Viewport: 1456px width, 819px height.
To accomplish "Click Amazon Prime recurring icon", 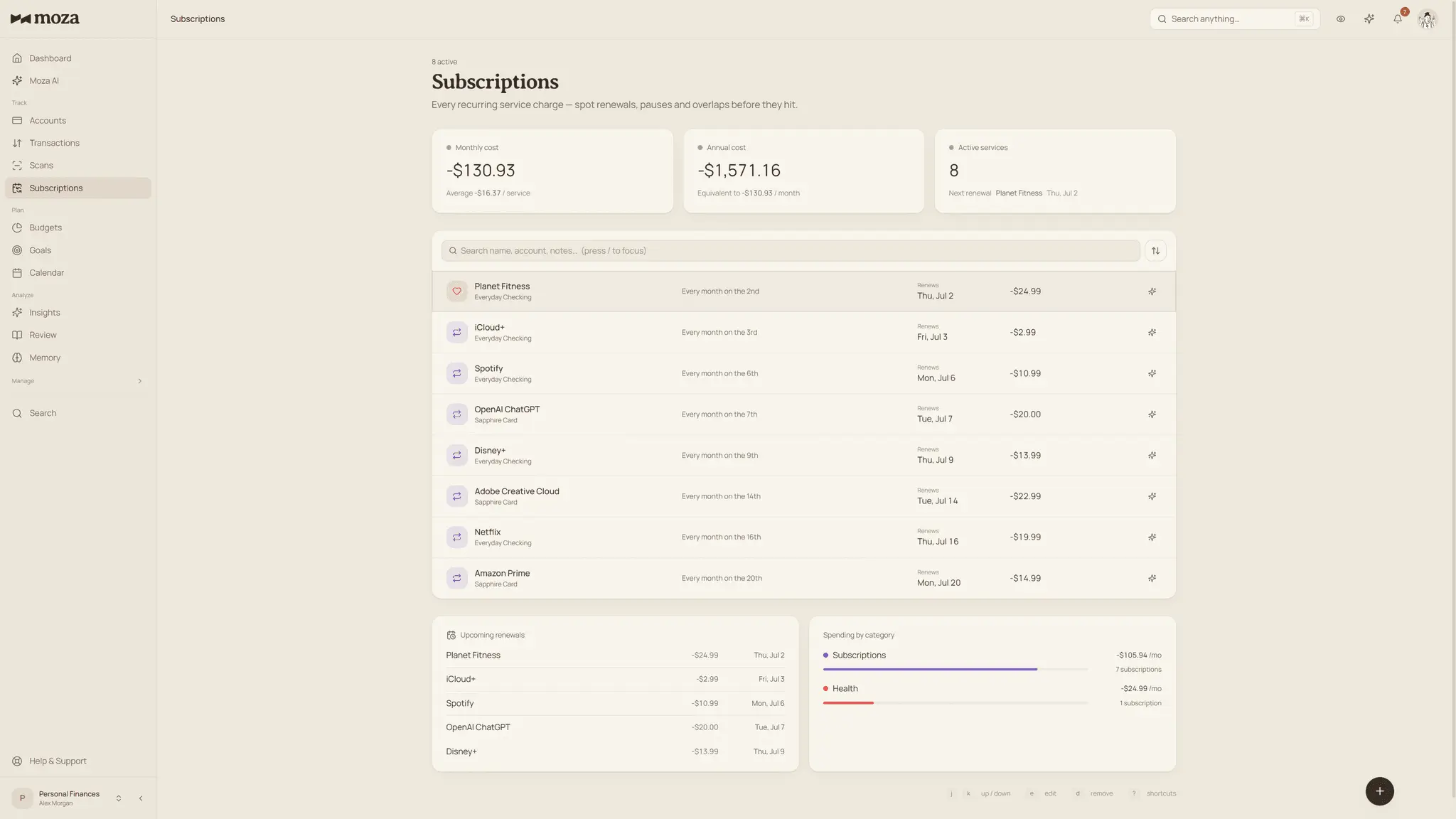I will (456, 579).
